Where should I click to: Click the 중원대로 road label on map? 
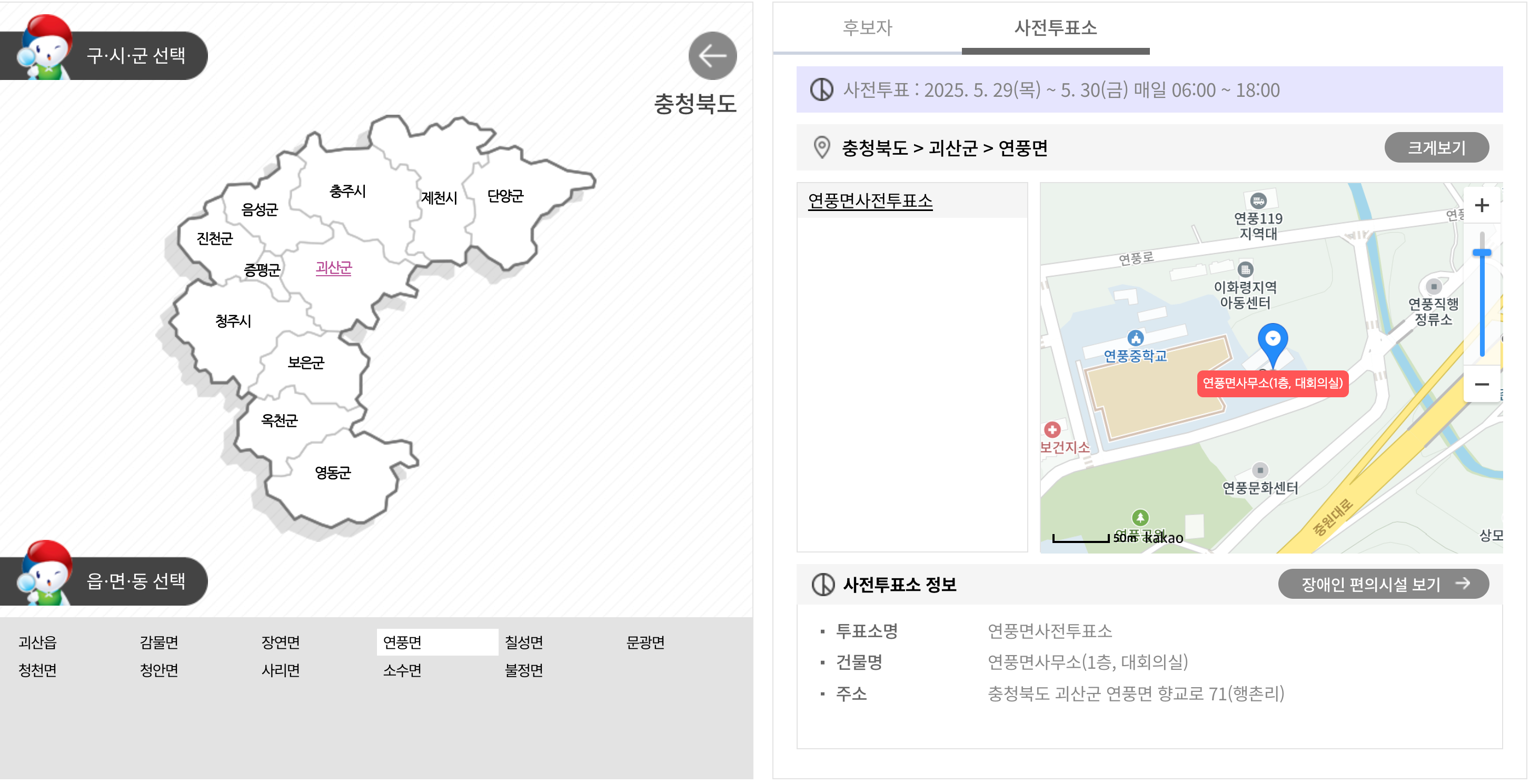pyautogui.click(x=1332, y=517)
